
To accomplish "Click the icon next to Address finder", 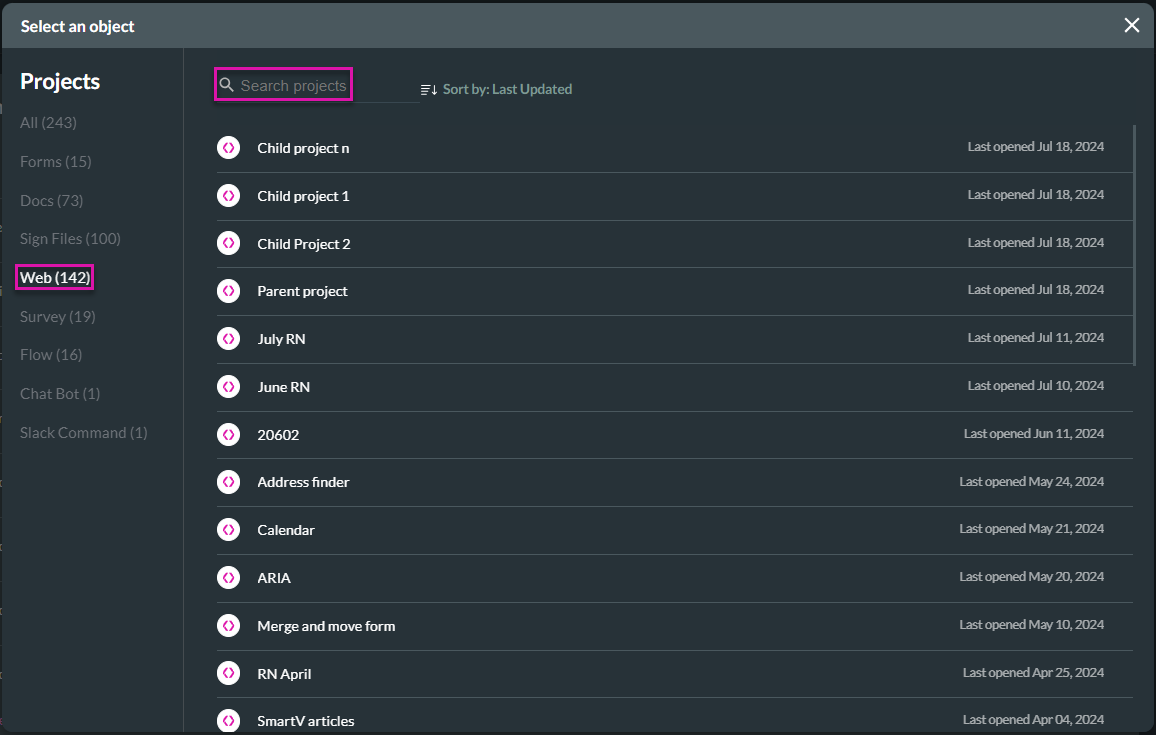I will [x=228, y=481].
